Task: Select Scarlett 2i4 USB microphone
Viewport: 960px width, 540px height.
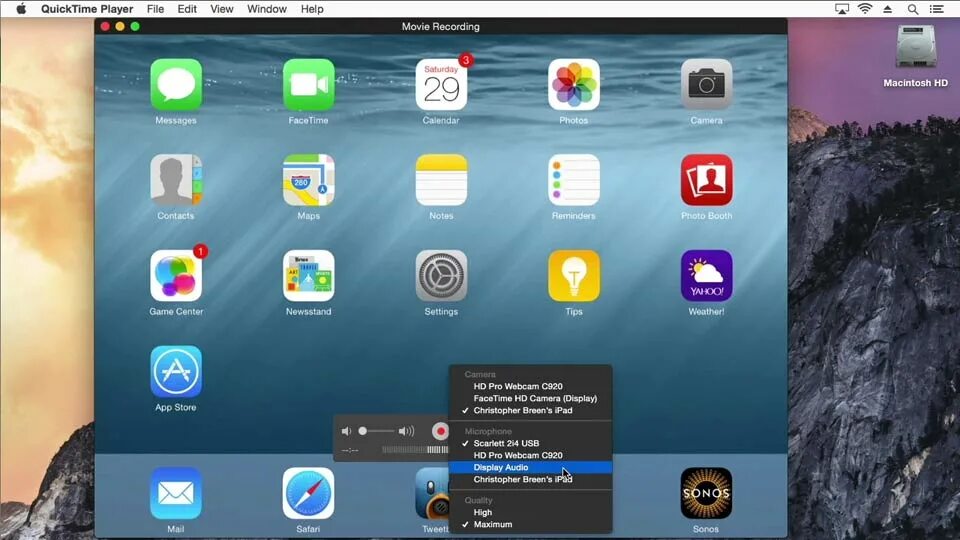Action: point(506,443)
